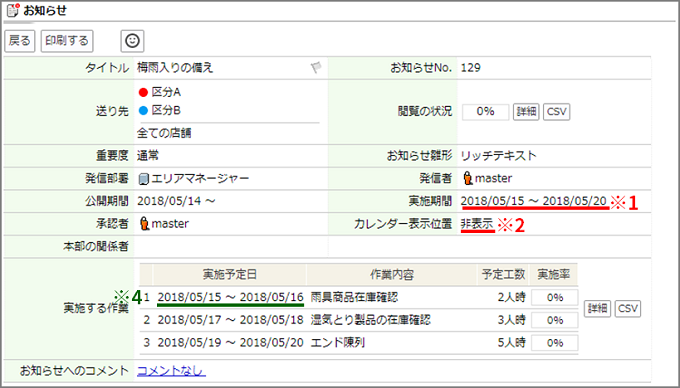
Task: Click 区分A destination label
Action: (166, 92)
